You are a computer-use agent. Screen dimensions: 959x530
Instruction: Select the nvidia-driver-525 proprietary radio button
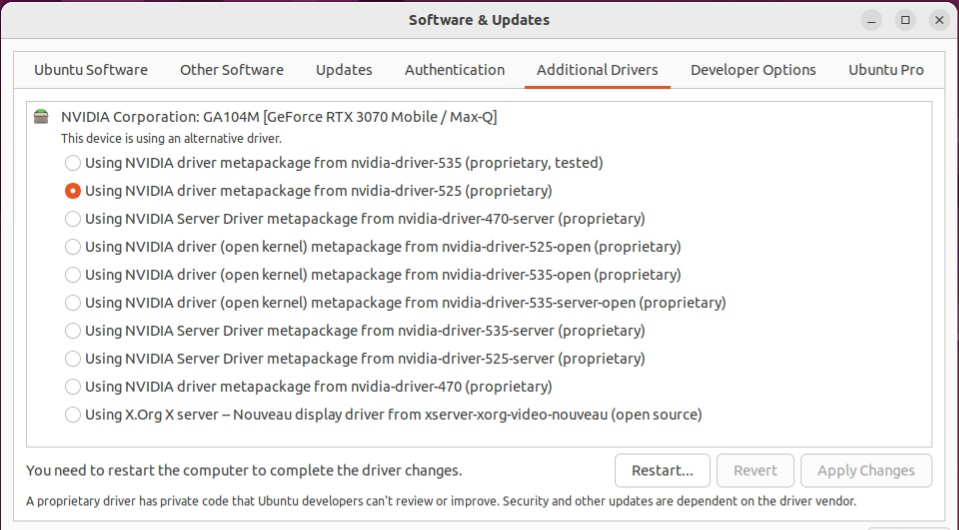(72, 191)
